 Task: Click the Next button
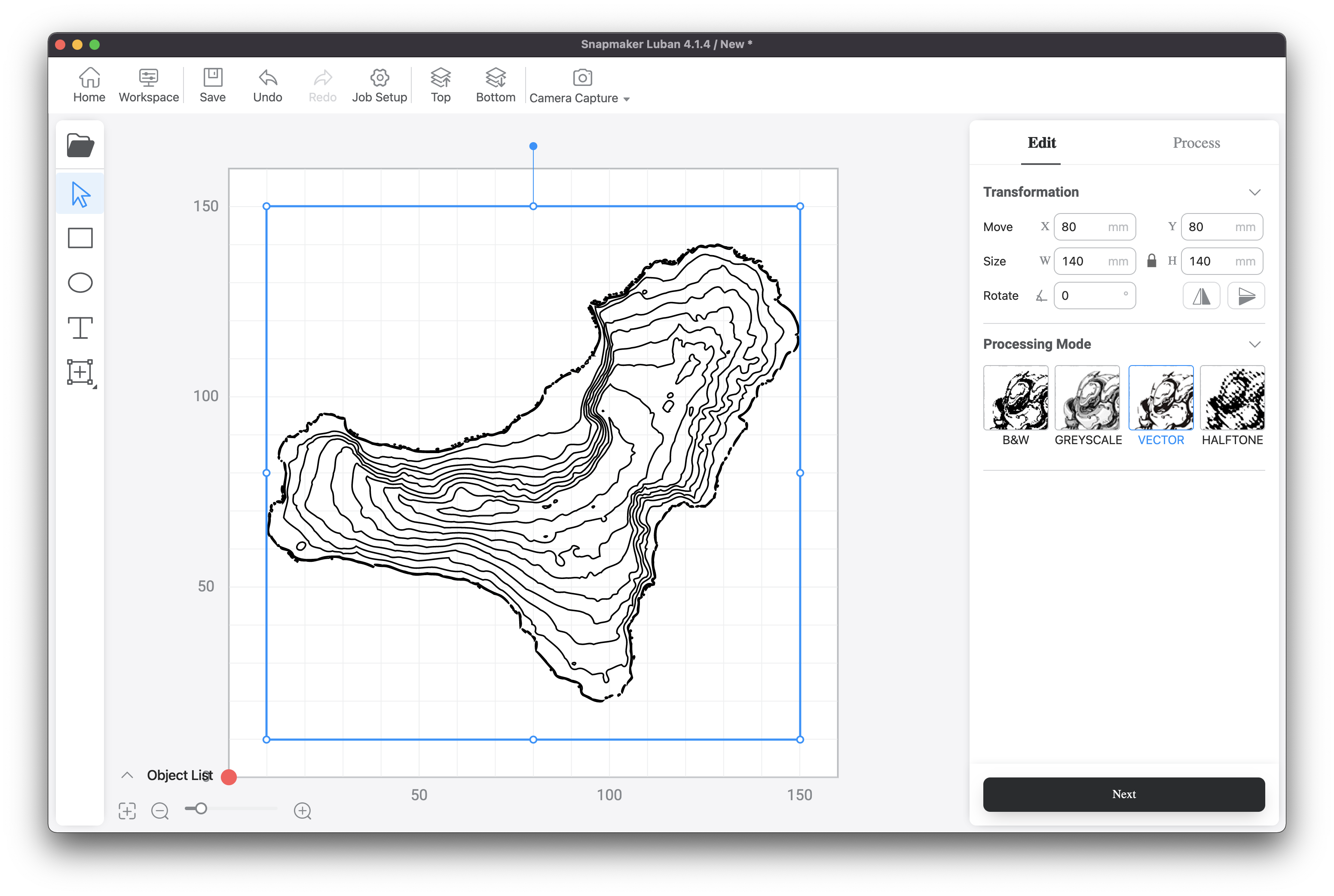coord(1123,794)
